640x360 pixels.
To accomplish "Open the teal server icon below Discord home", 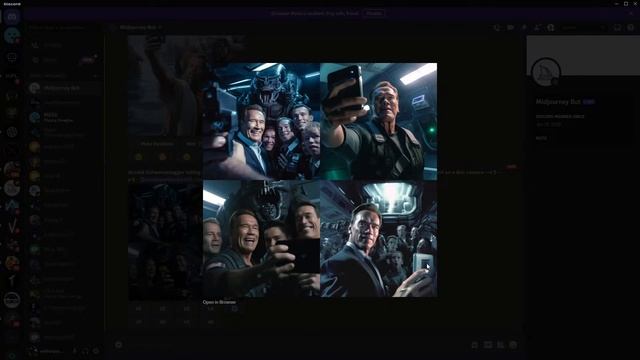I will 12,36.
